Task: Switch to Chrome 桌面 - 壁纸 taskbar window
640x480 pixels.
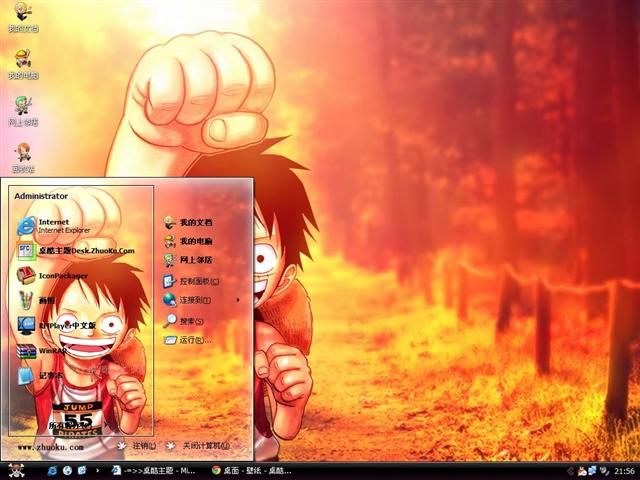Action: tap(251, 471)
